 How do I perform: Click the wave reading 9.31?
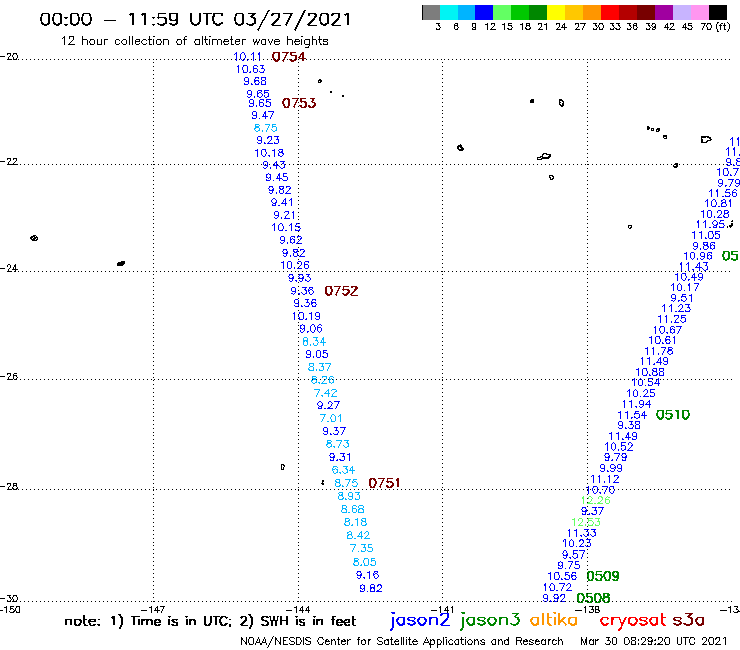click(x=340, y=457)
